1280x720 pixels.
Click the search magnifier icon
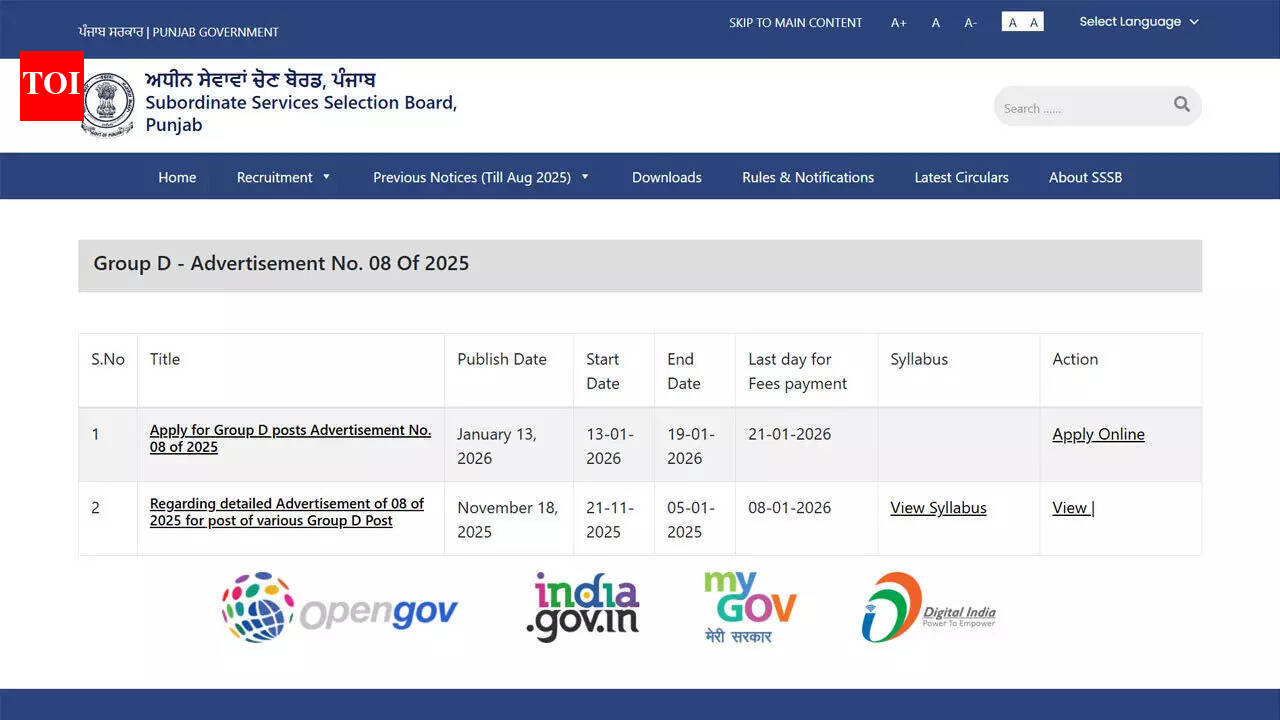pyautogui.click(x=1182, y=104)
